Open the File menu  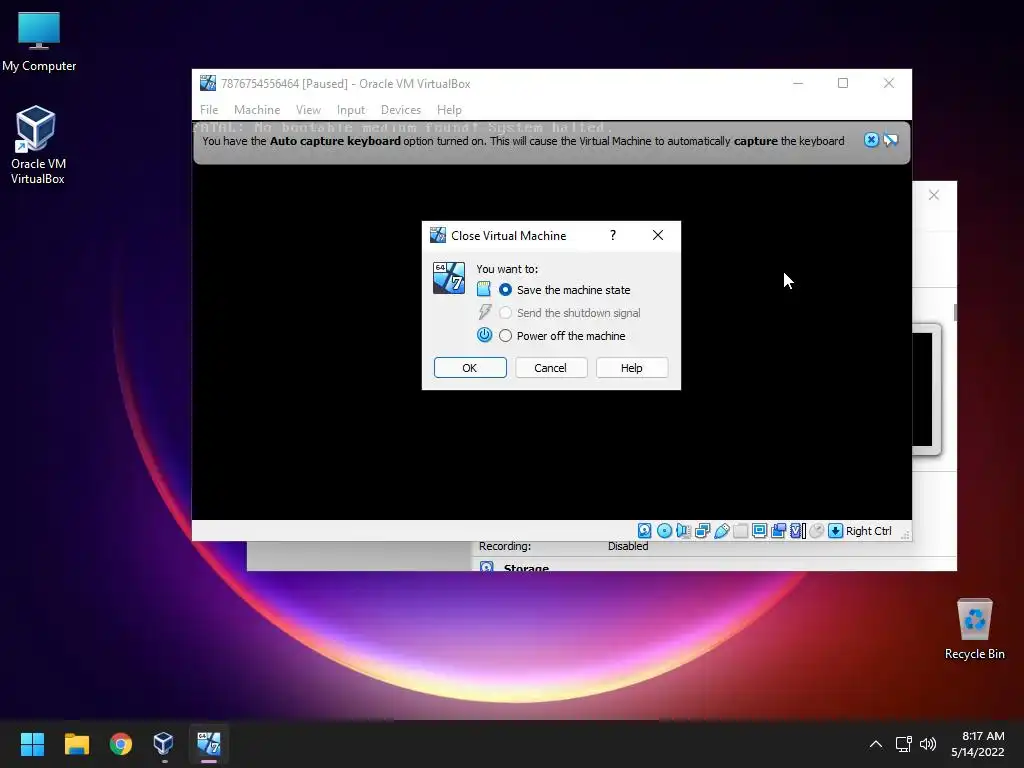pyautogui.click(x=209, y=110)
